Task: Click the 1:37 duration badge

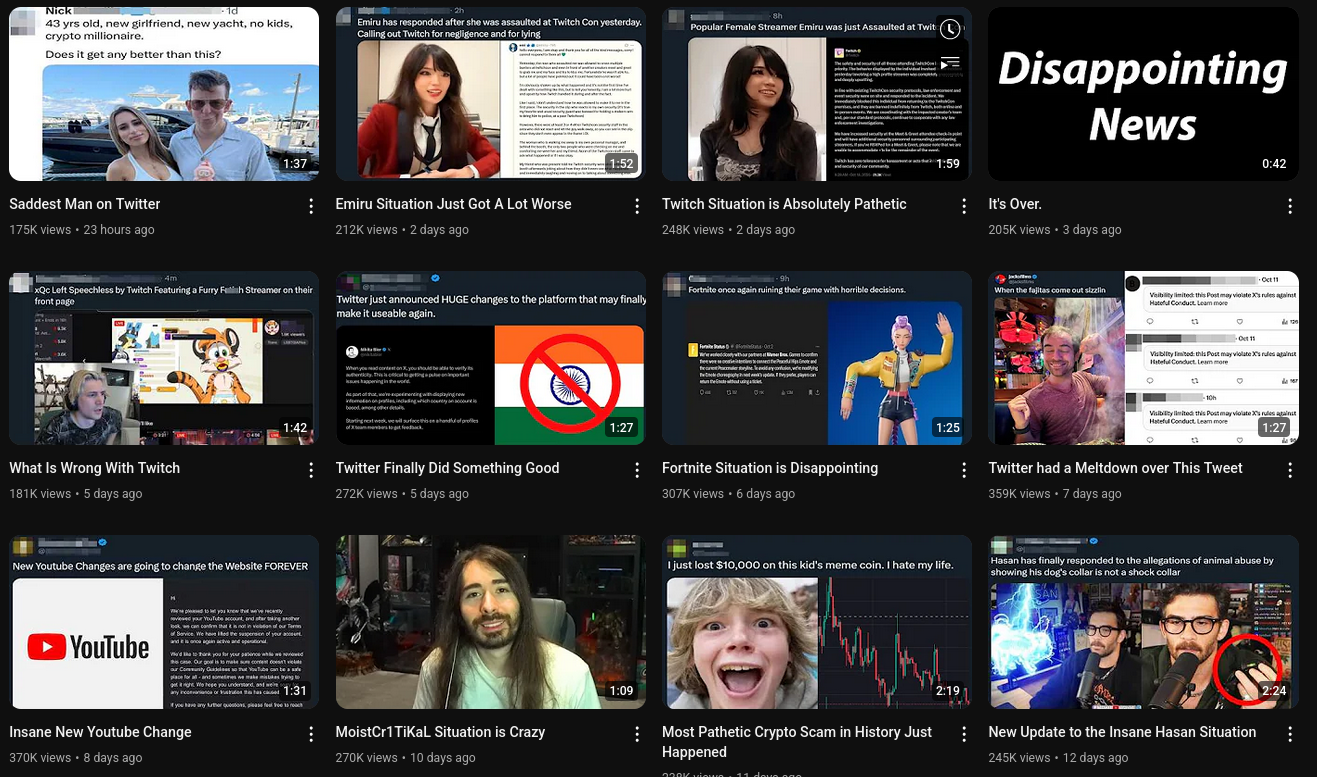Action: [x=295, y=164]
